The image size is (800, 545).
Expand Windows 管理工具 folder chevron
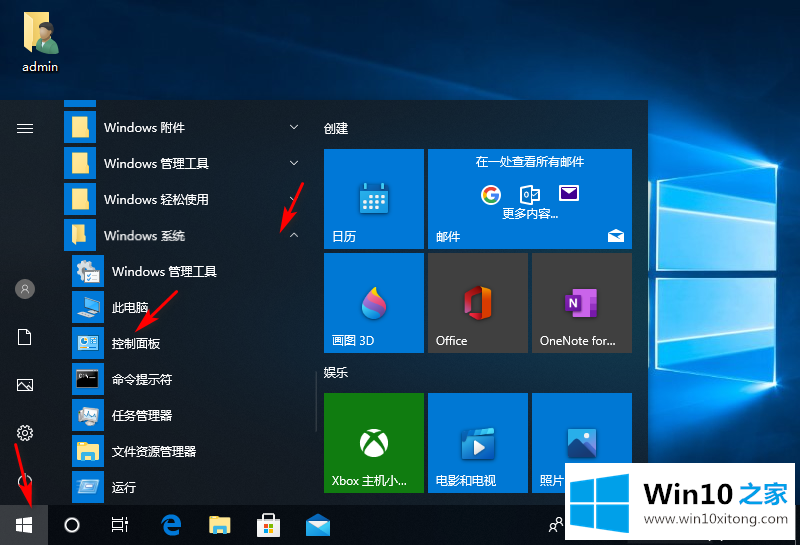click(294, 163)
